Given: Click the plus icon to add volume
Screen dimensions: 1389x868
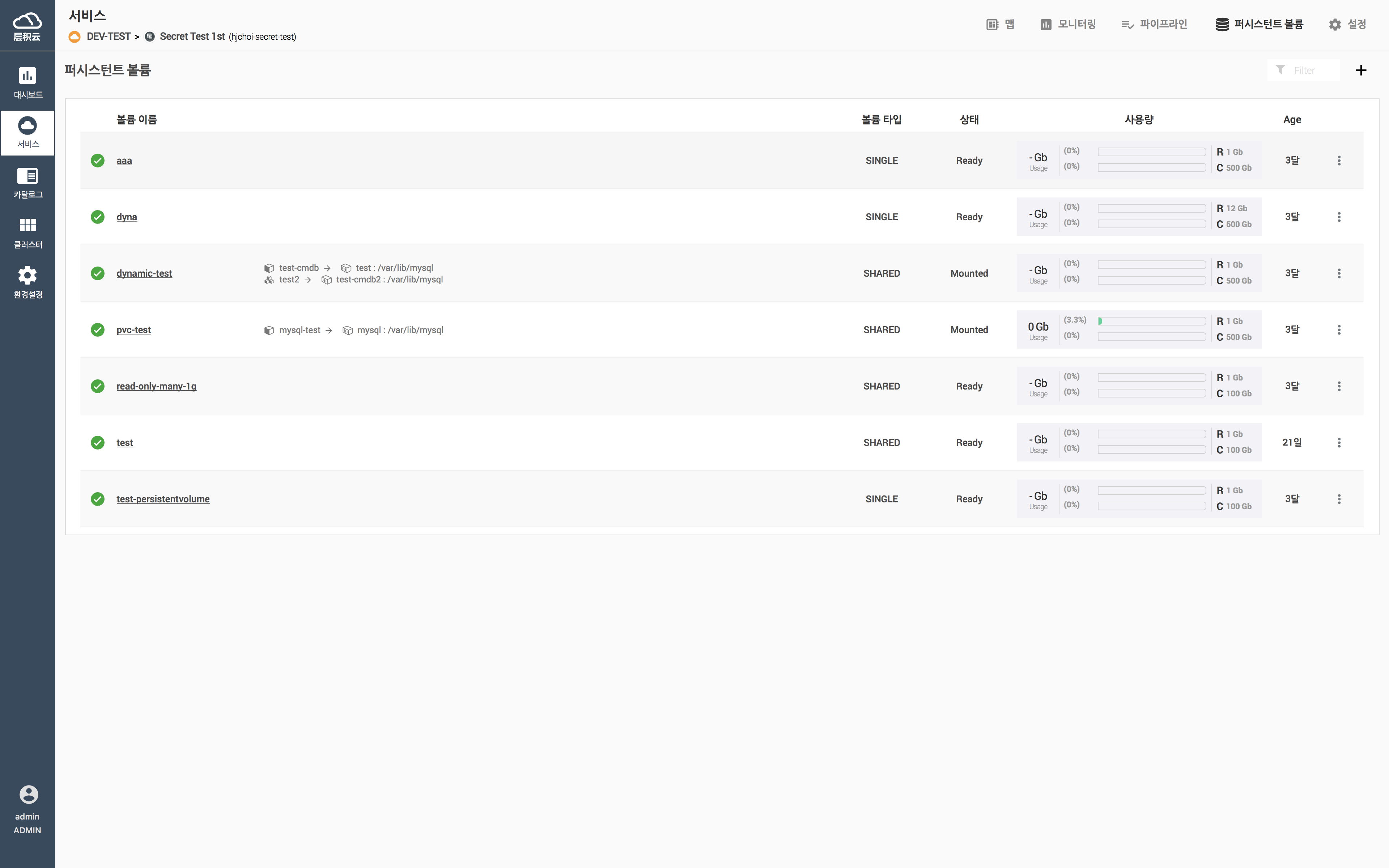Looking at the screenshot, I should coord(1360,70).
